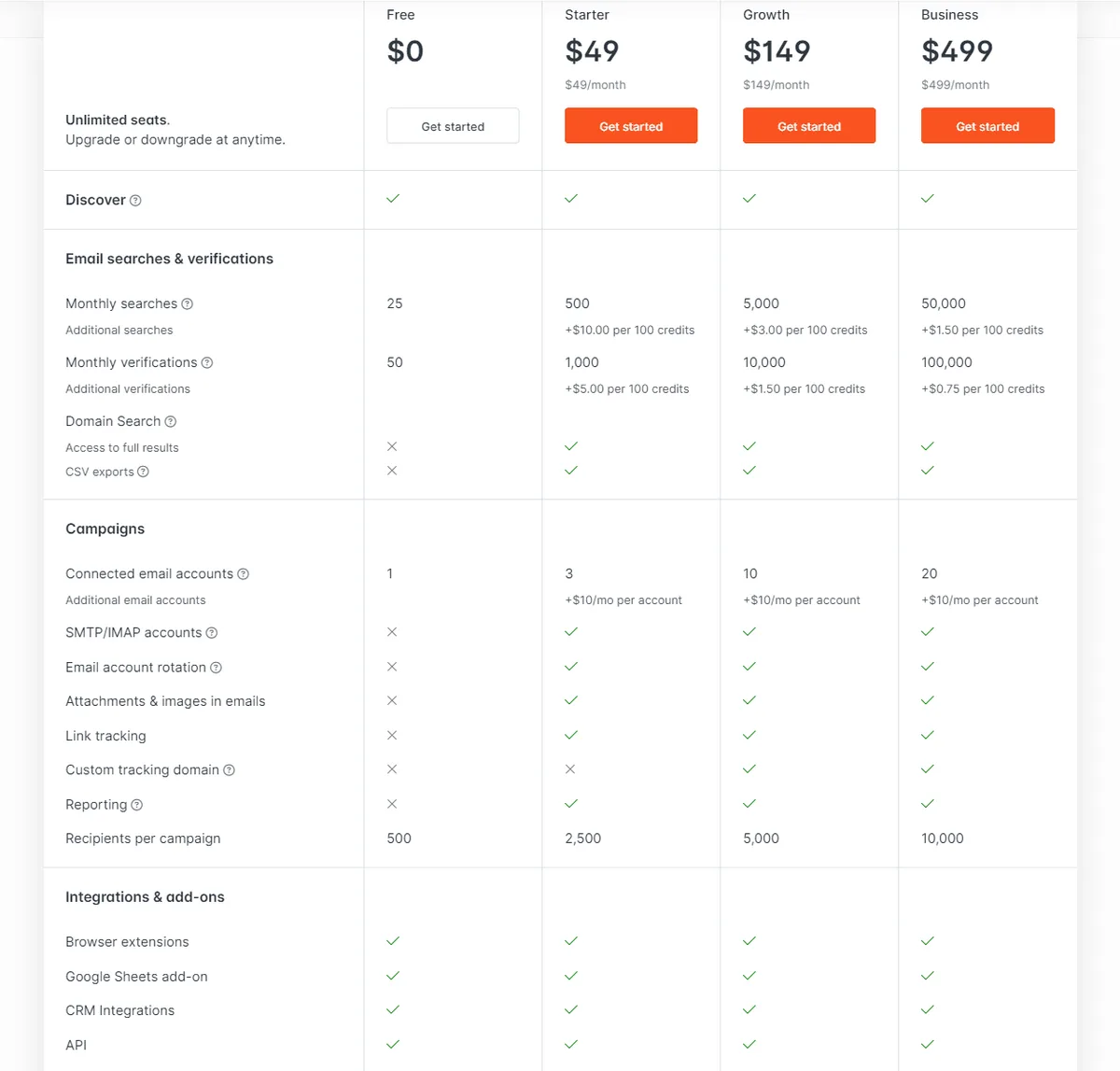Click the Starter plan's Get started button

(x=631, y=125)
